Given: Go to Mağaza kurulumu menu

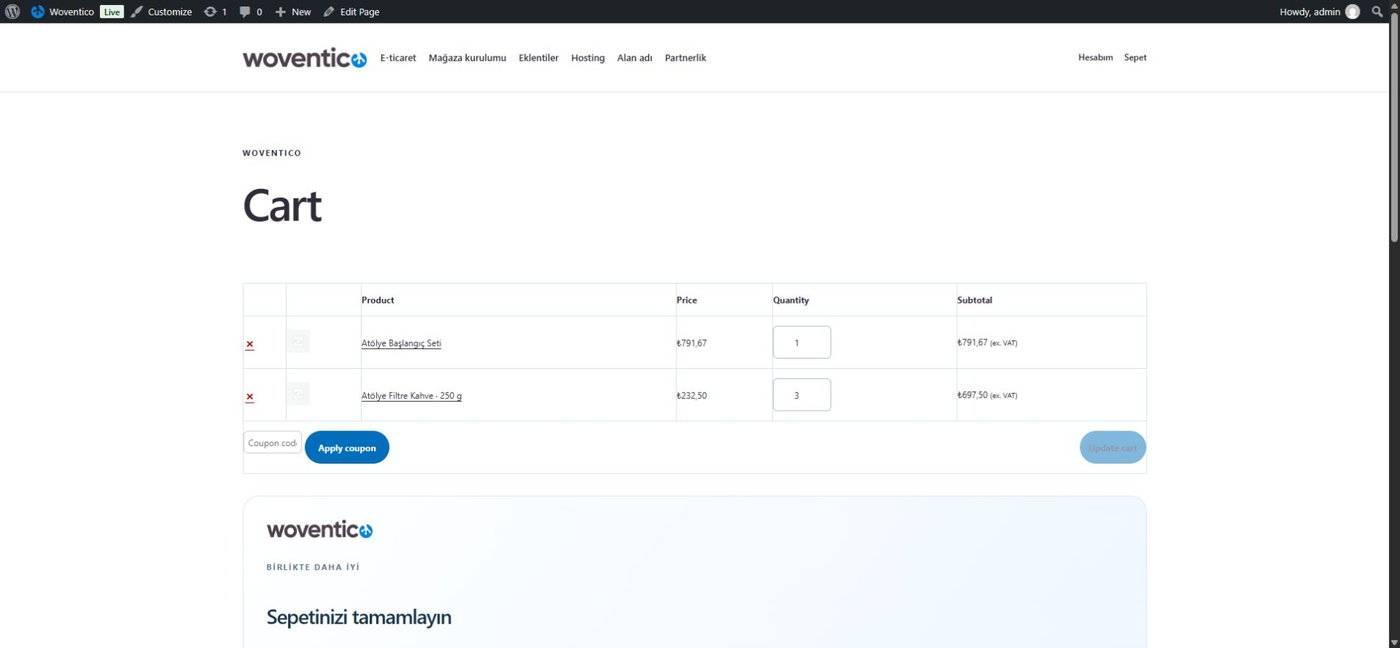Looking at the screenshot, I should tap(467, 58).
